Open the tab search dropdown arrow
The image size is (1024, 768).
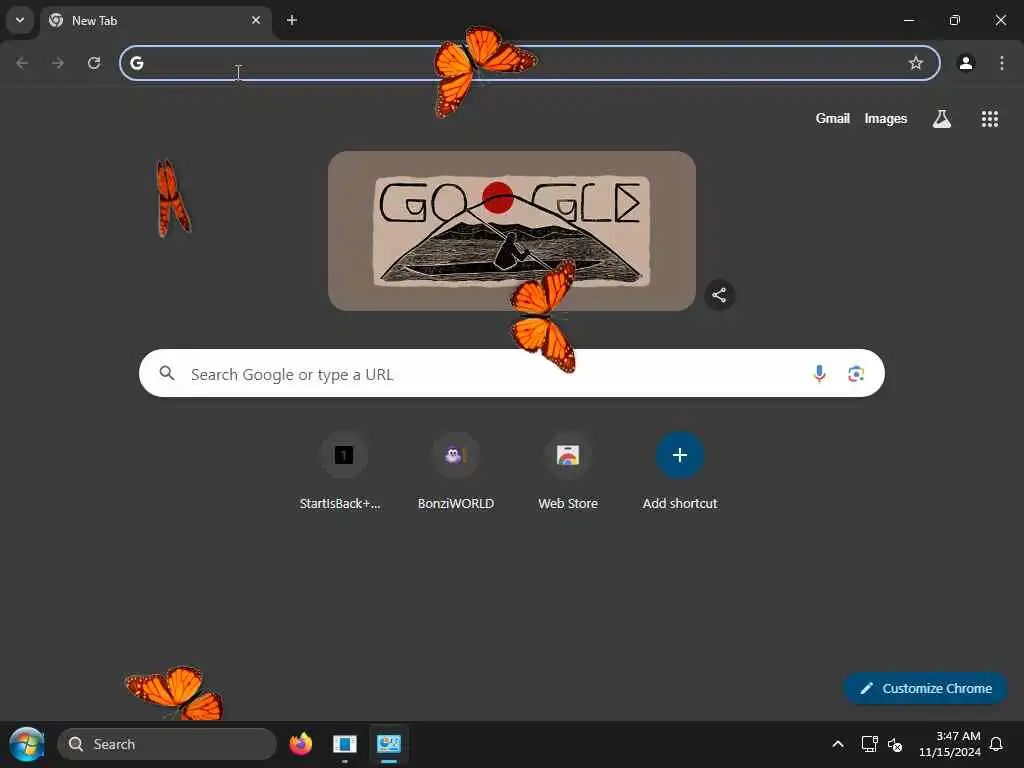(20, 20)
